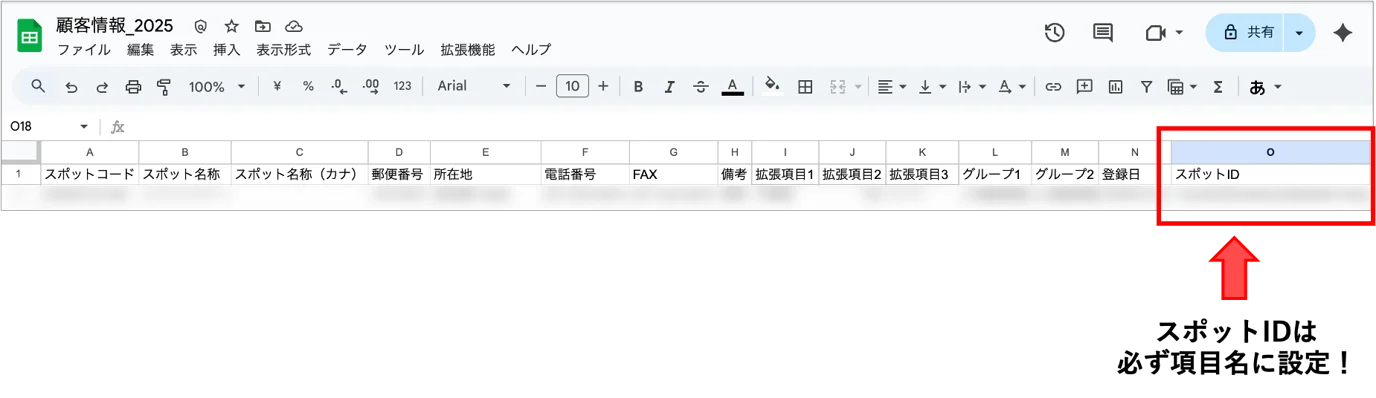1376x398 pixels.
Task: Open the ツール menu
Action: (x=405, y=50)
